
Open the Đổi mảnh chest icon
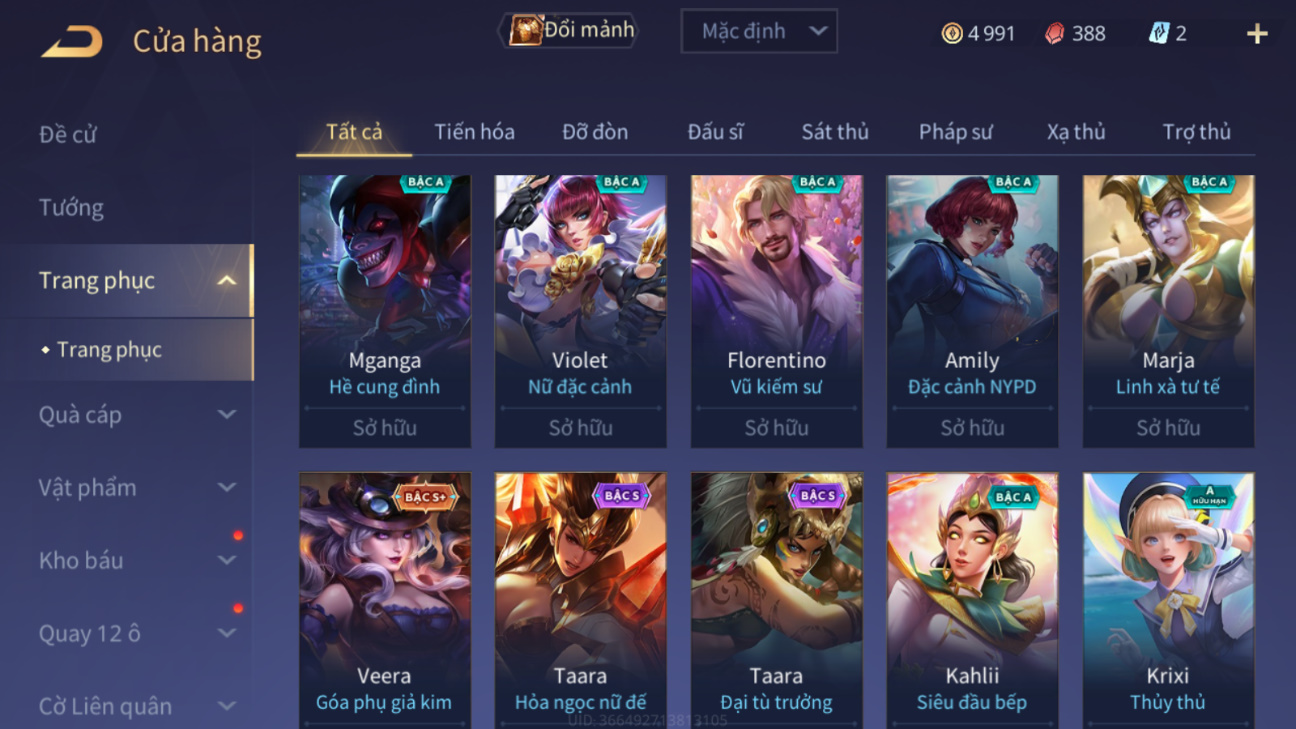tap(525, 30)
